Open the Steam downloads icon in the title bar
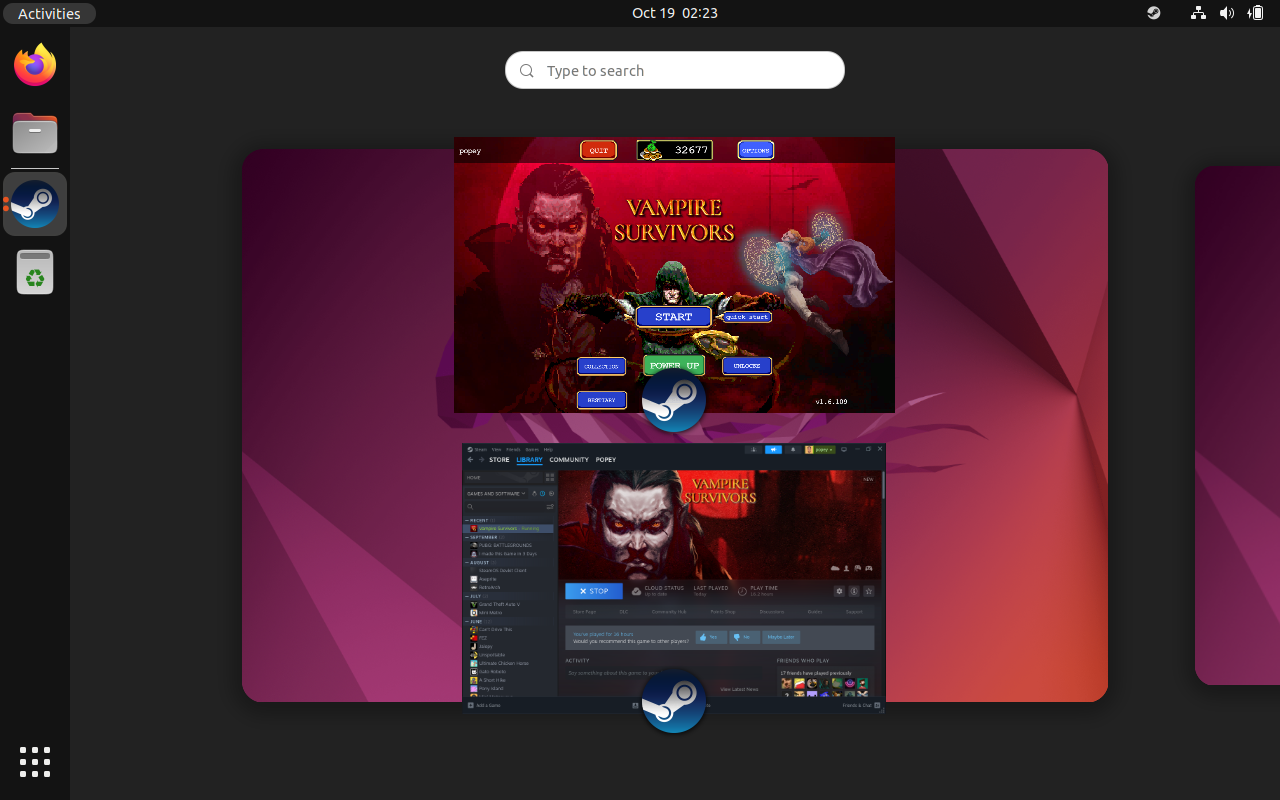 [754, 450]
